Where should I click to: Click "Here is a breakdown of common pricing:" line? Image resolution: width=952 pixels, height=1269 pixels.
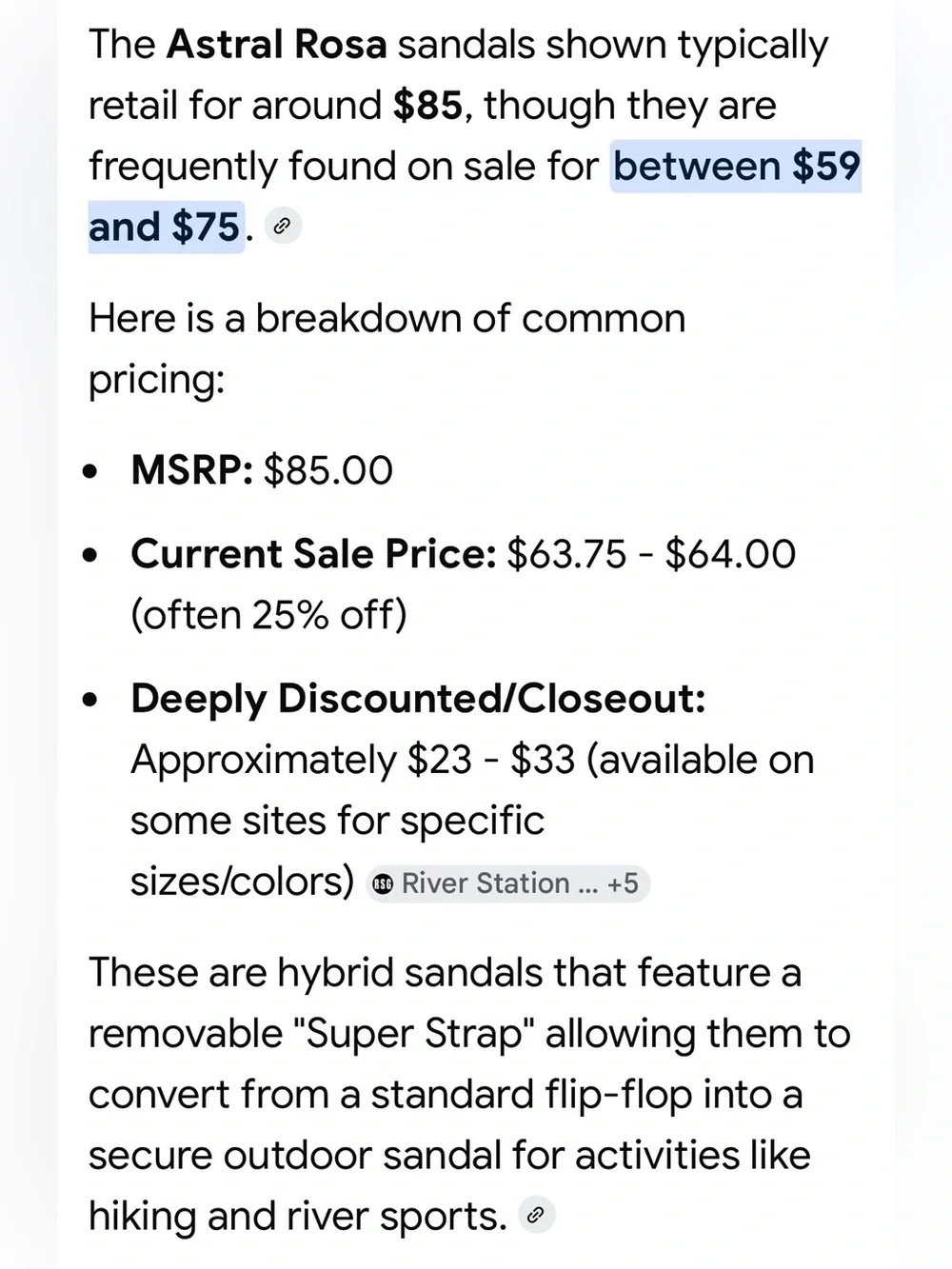coord(387,348)
